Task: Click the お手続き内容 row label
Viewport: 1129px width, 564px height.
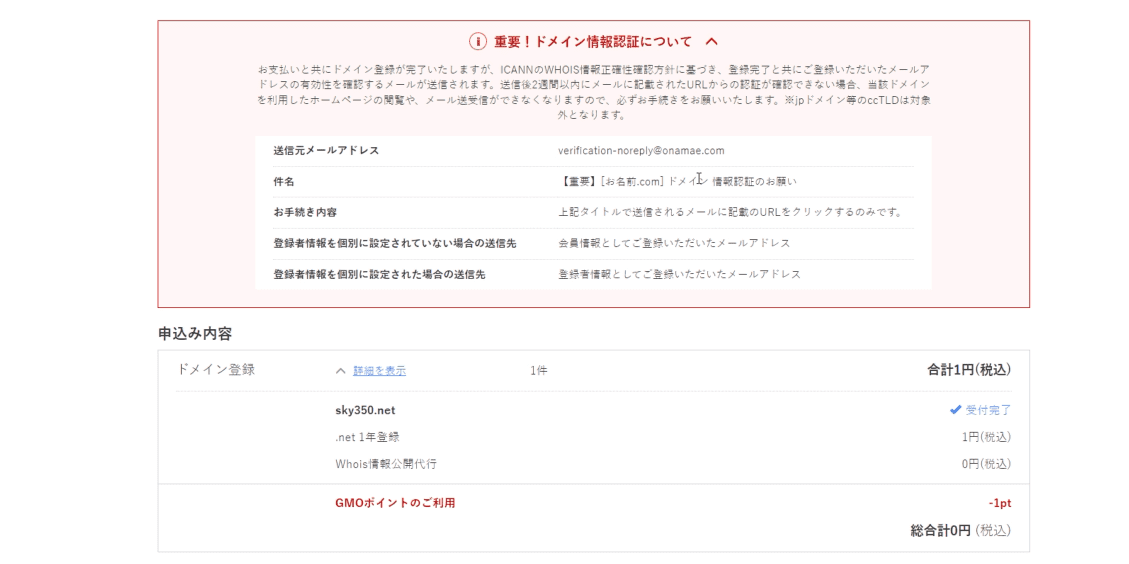Action: tap(305, 213)
